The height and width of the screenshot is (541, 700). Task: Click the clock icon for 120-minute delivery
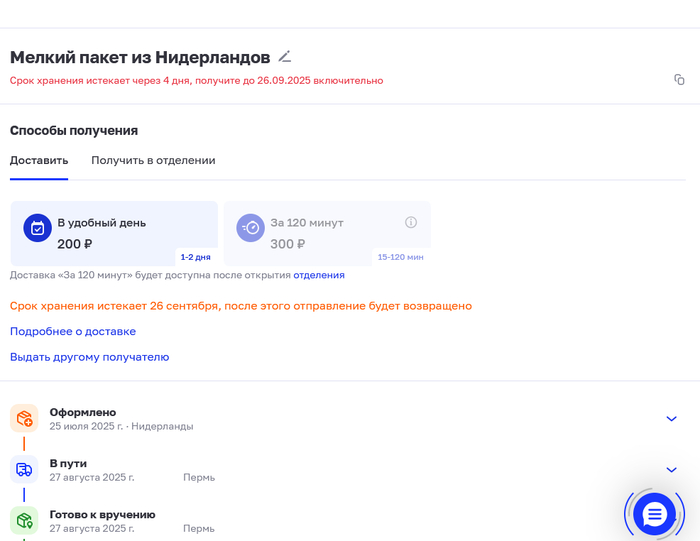point(250,228)
